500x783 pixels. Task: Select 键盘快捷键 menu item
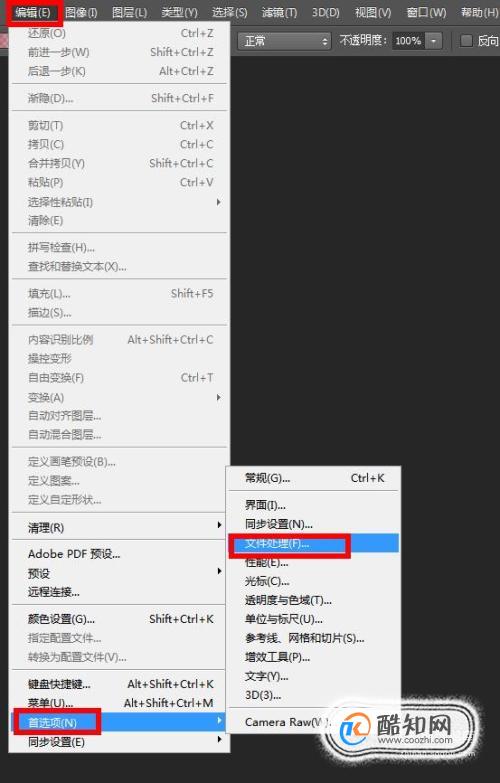[x=119, y=684]
